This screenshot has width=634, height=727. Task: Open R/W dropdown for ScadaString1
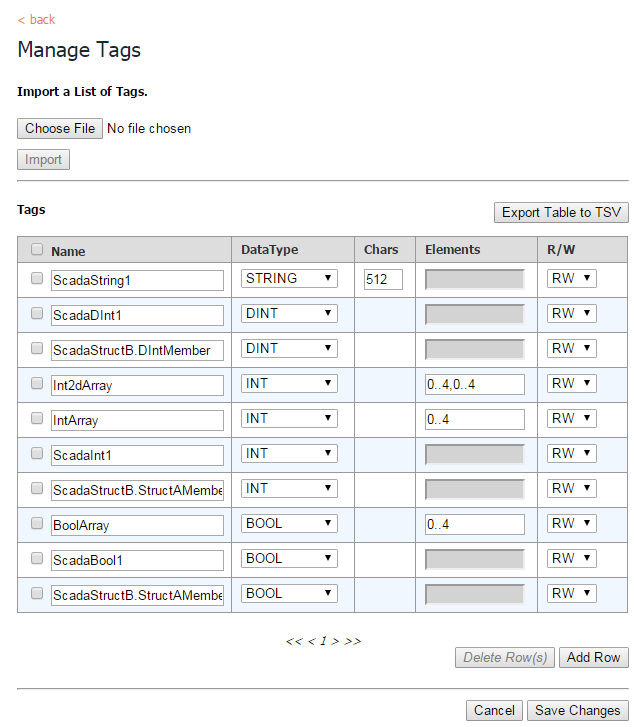coord(571,278)
